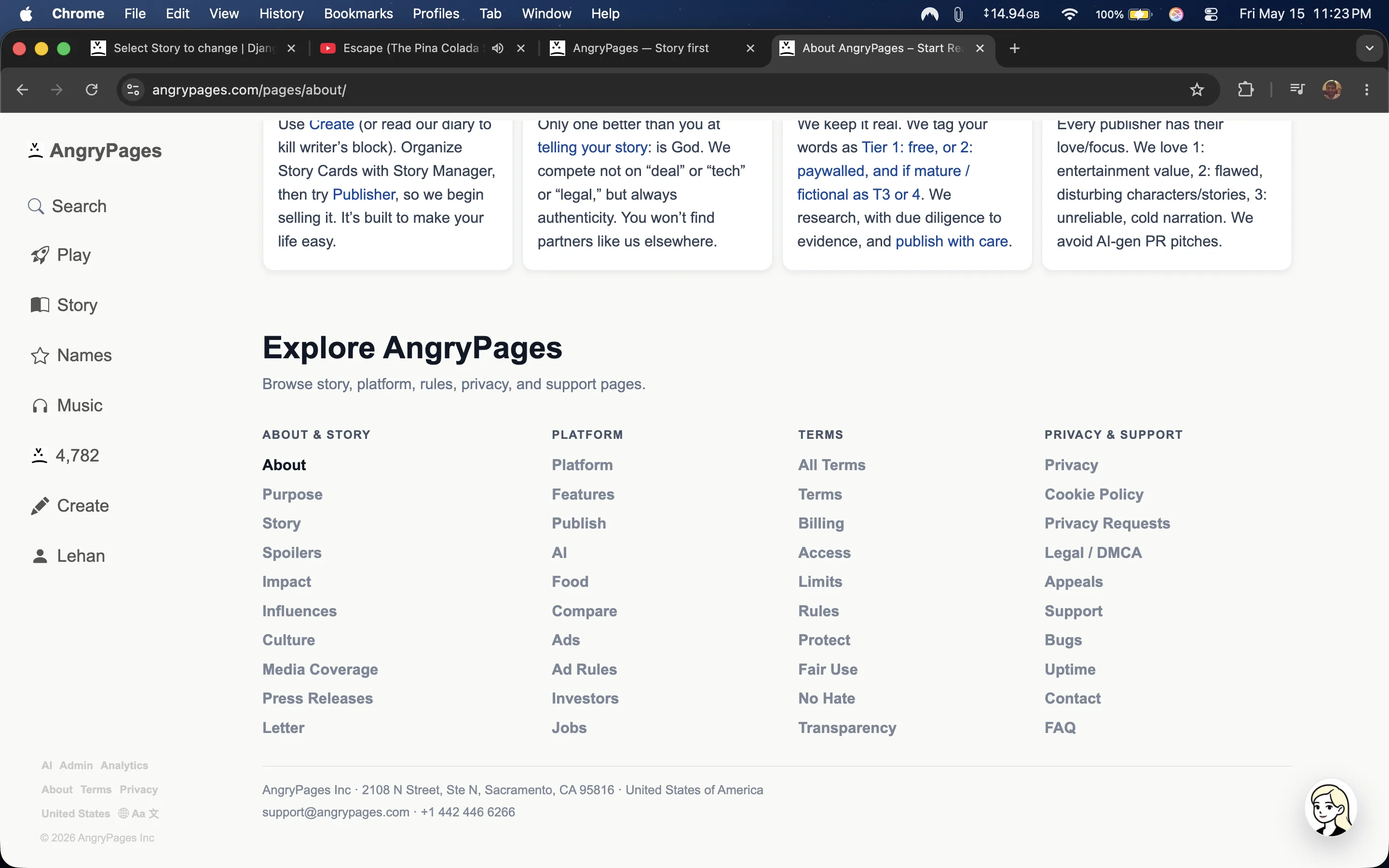The width and height of the screenshot is (1389, 868).
Task: Open the View menu
Action: click(224, 14)
